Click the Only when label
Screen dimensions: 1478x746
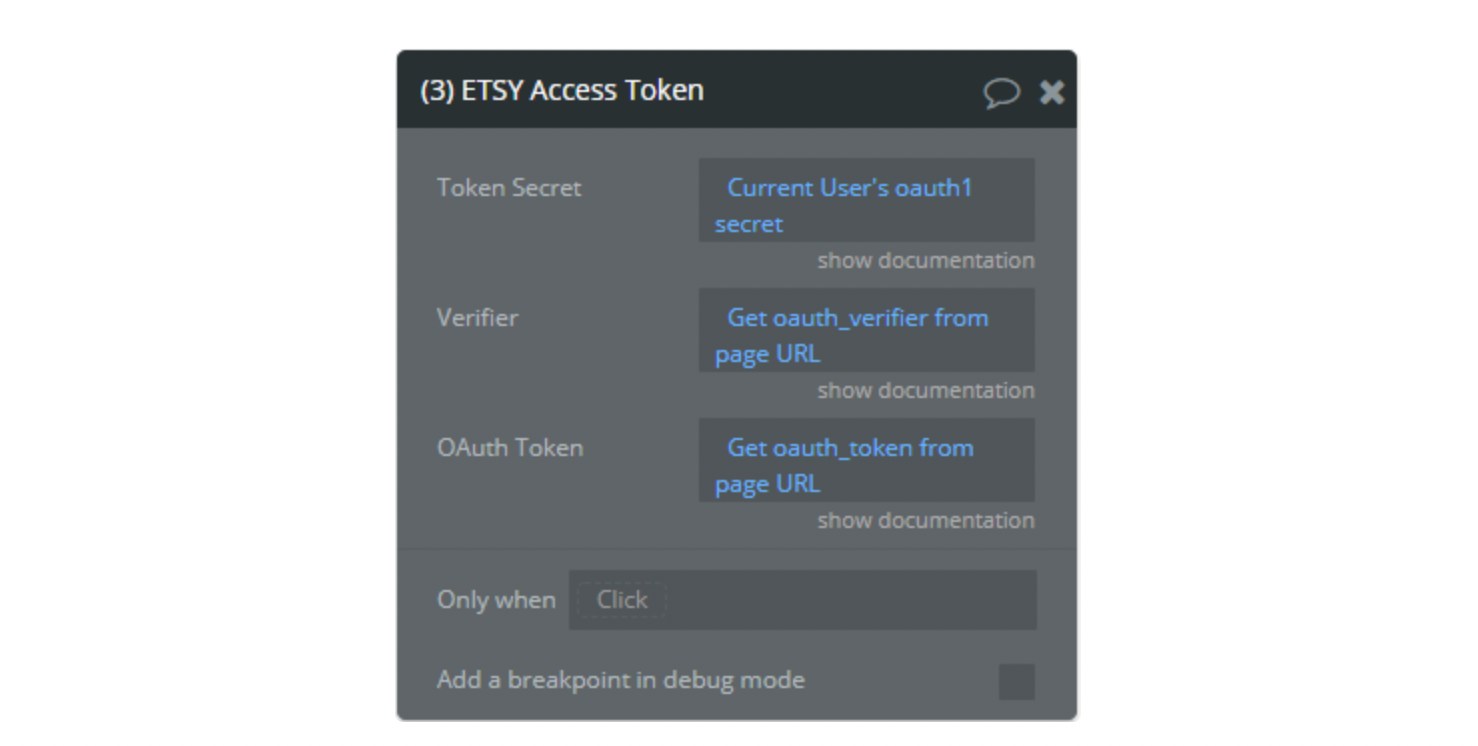(496, 600)
